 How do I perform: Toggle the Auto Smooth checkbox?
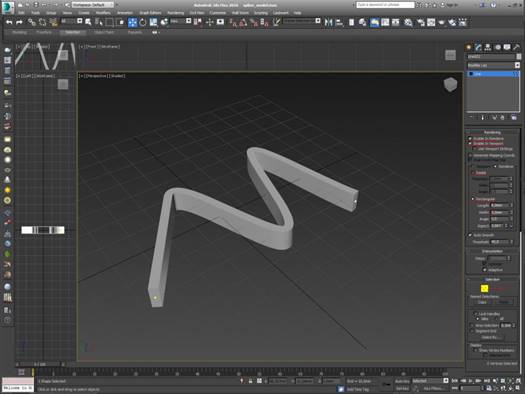click(x=470, y=235)
